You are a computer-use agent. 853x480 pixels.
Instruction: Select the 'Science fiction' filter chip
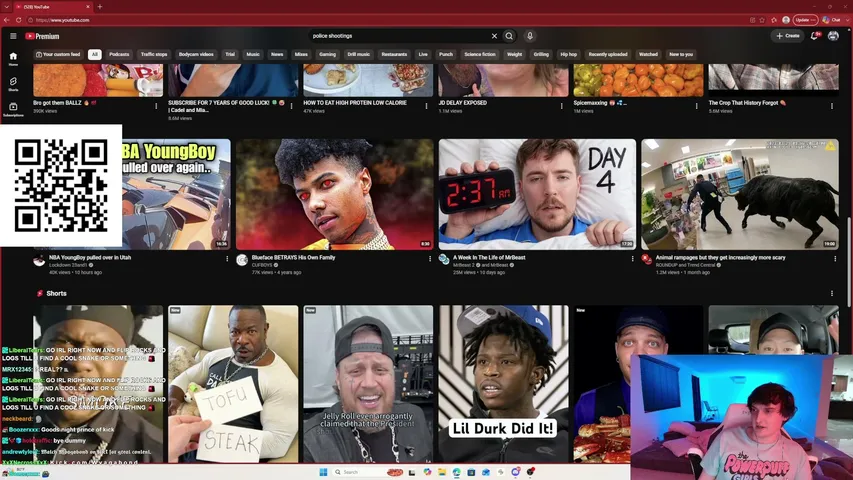(x=480, y=54)
